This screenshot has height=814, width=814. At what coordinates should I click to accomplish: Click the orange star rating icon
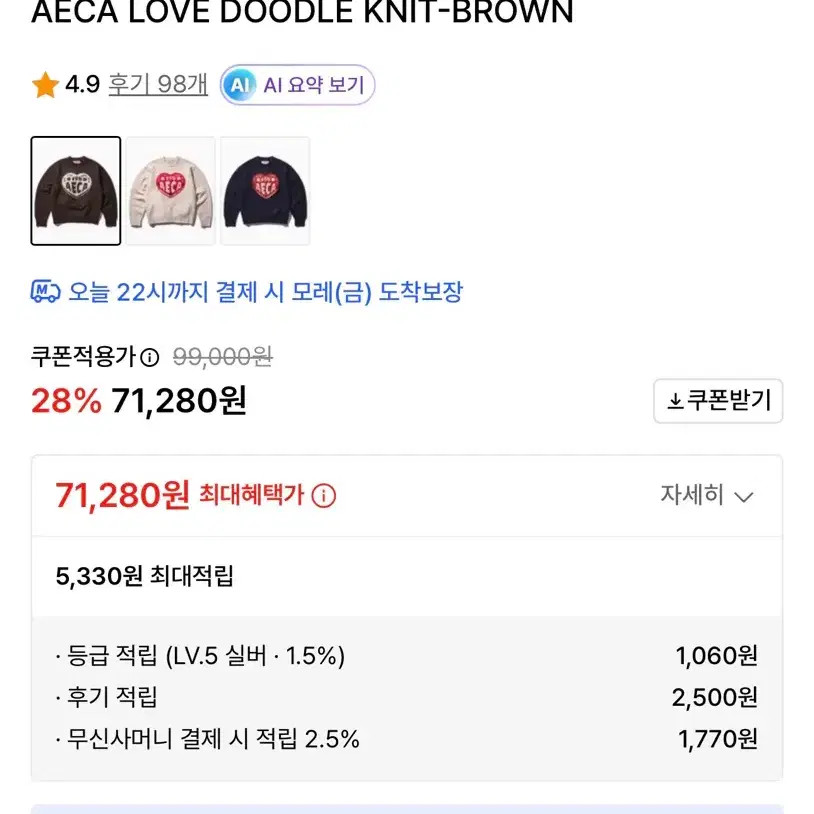tap(45, 86)
